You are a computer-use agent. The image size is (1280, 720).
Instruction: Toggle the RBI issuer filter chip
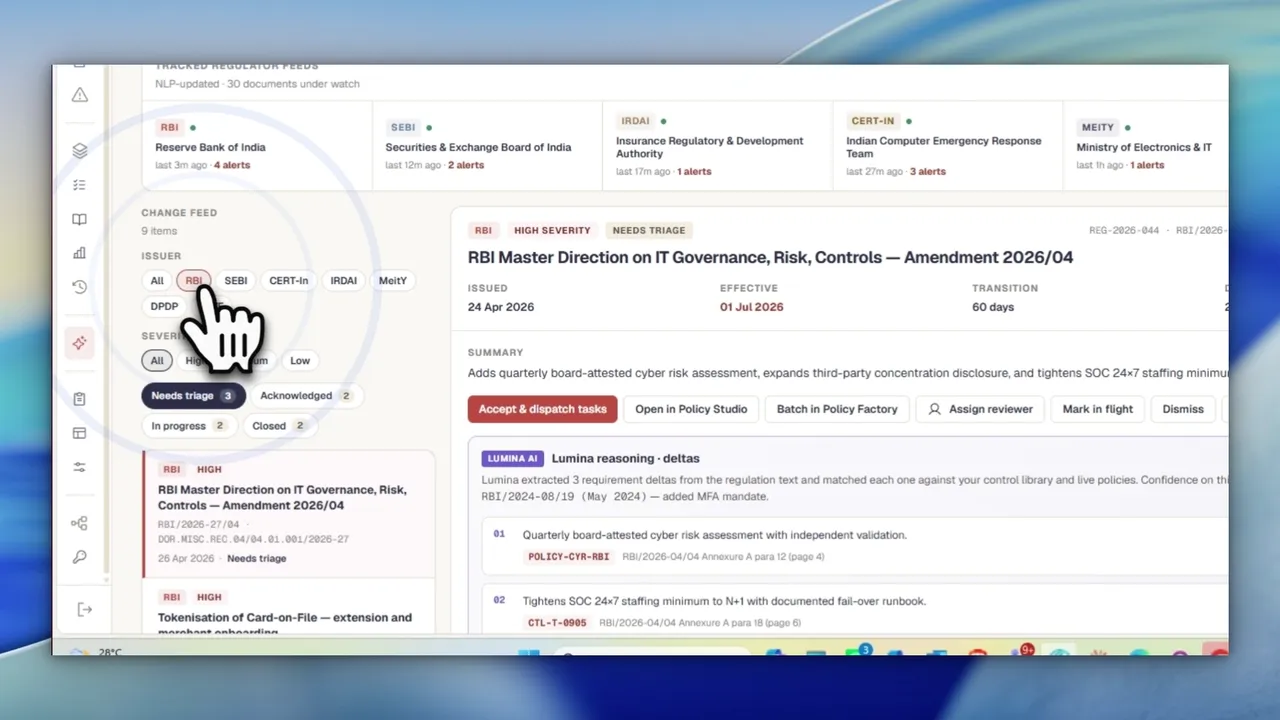click(x=194, y=281)
